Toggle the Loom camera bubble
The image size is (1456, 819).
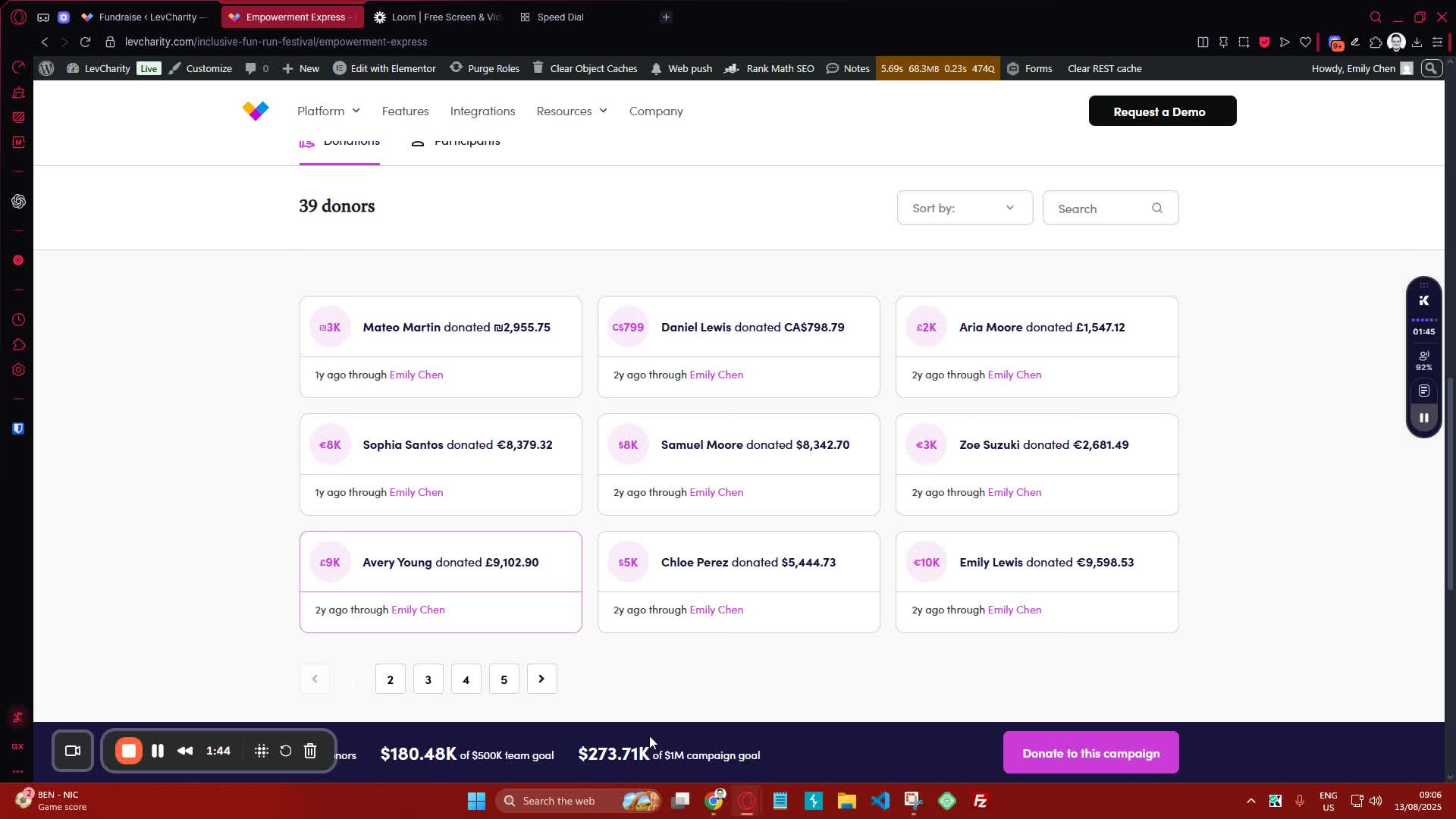tap(73, 751)
